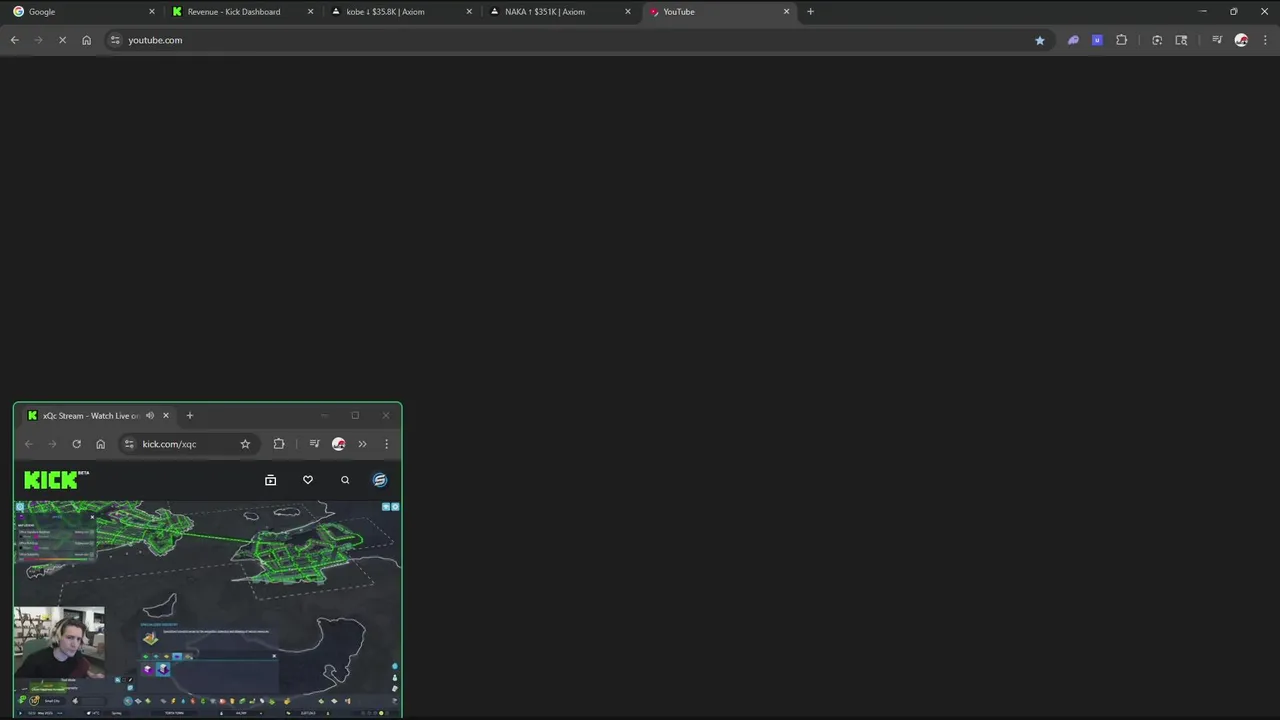Screen dimensions: 1280x720
Task: Open Chrome three-dot menu in main window
Action: pyautogui.click(x=1266, y=40)
